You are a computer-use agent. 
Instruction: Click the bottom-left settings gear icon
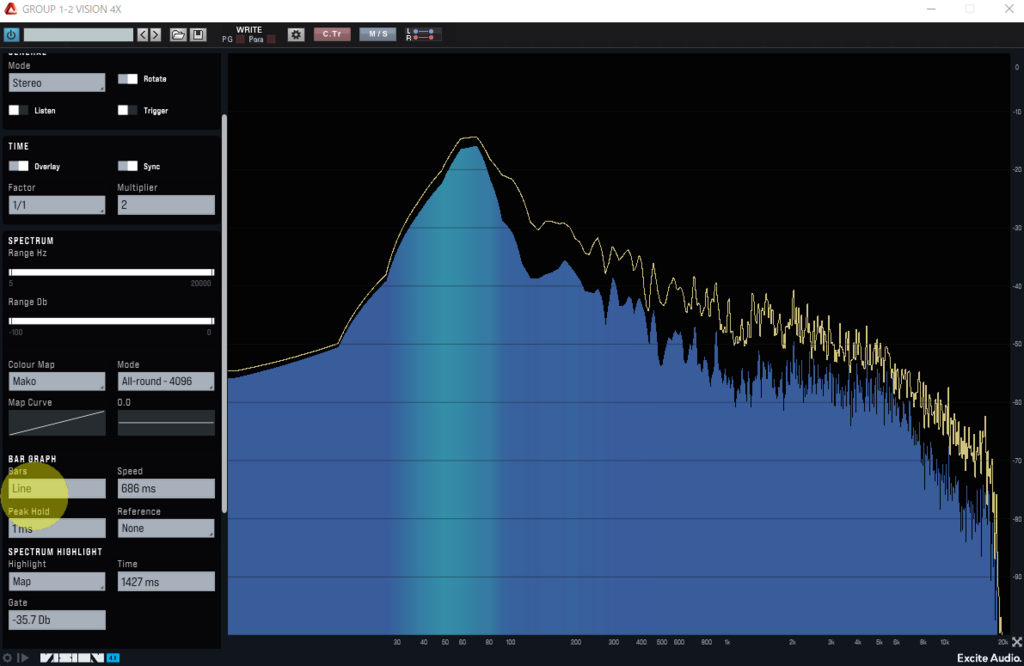7,658
